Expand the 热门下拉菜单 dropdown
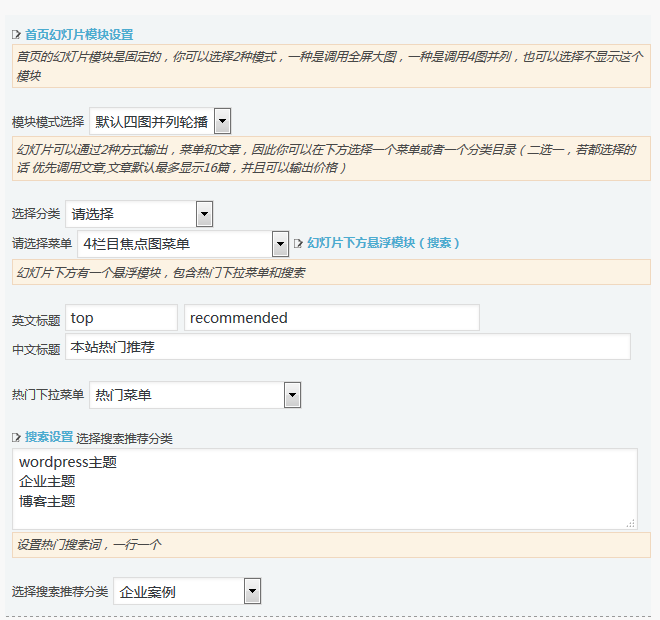660x620 pixels. point(195,395)
